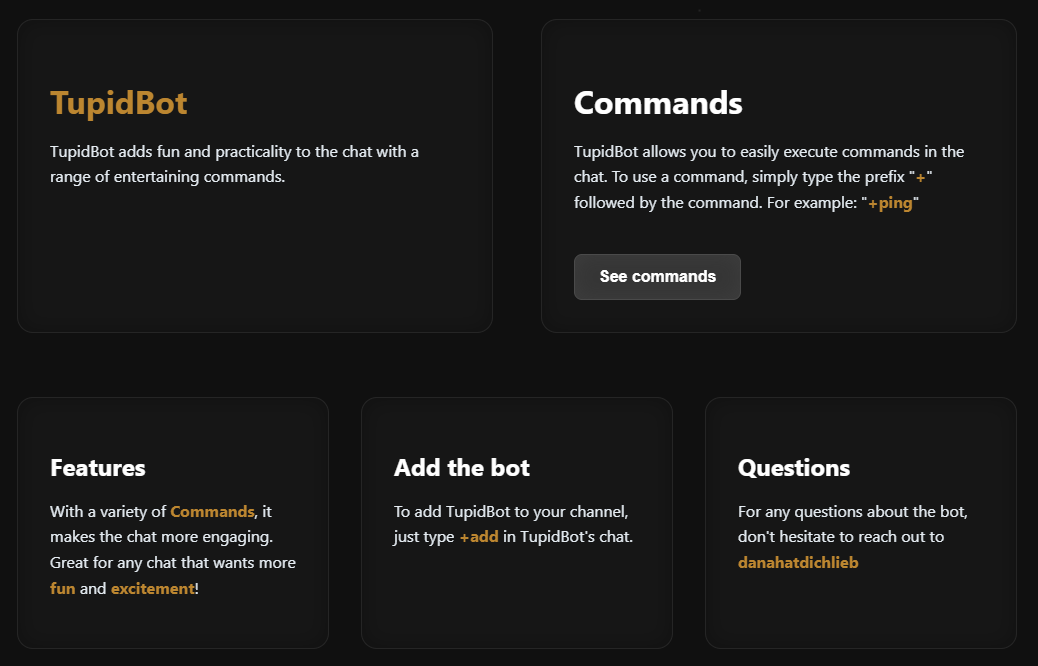
Task: Click the Questions card heading
Action: pos(792,467)
